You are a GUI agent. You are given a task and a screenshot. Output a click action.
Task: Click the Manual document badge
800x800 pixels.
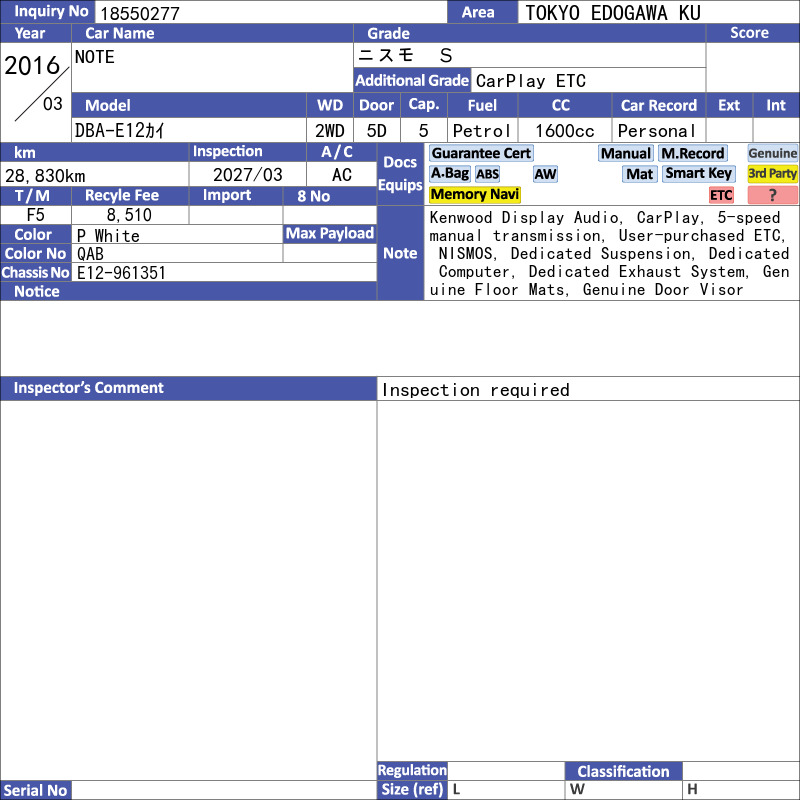click(x=626, y=153)
